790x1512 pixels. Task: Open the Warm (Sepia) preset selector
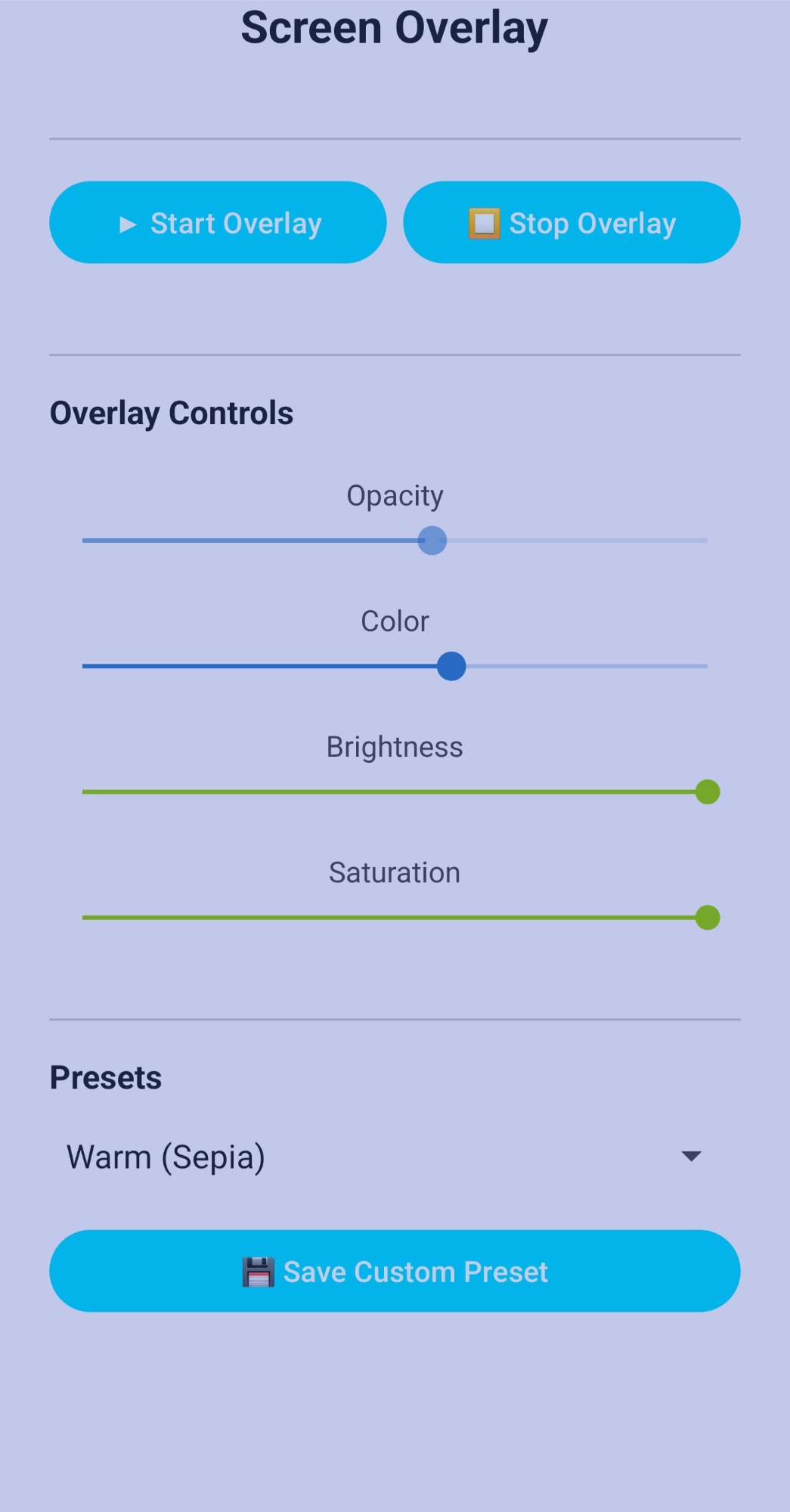166,1157
